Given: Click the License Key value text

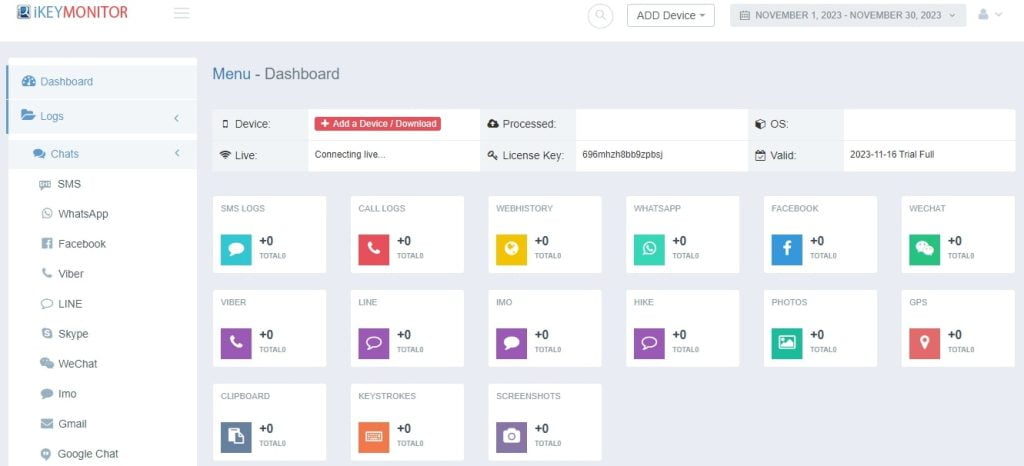Looking at the screenshot, I should tap(622, 155).
